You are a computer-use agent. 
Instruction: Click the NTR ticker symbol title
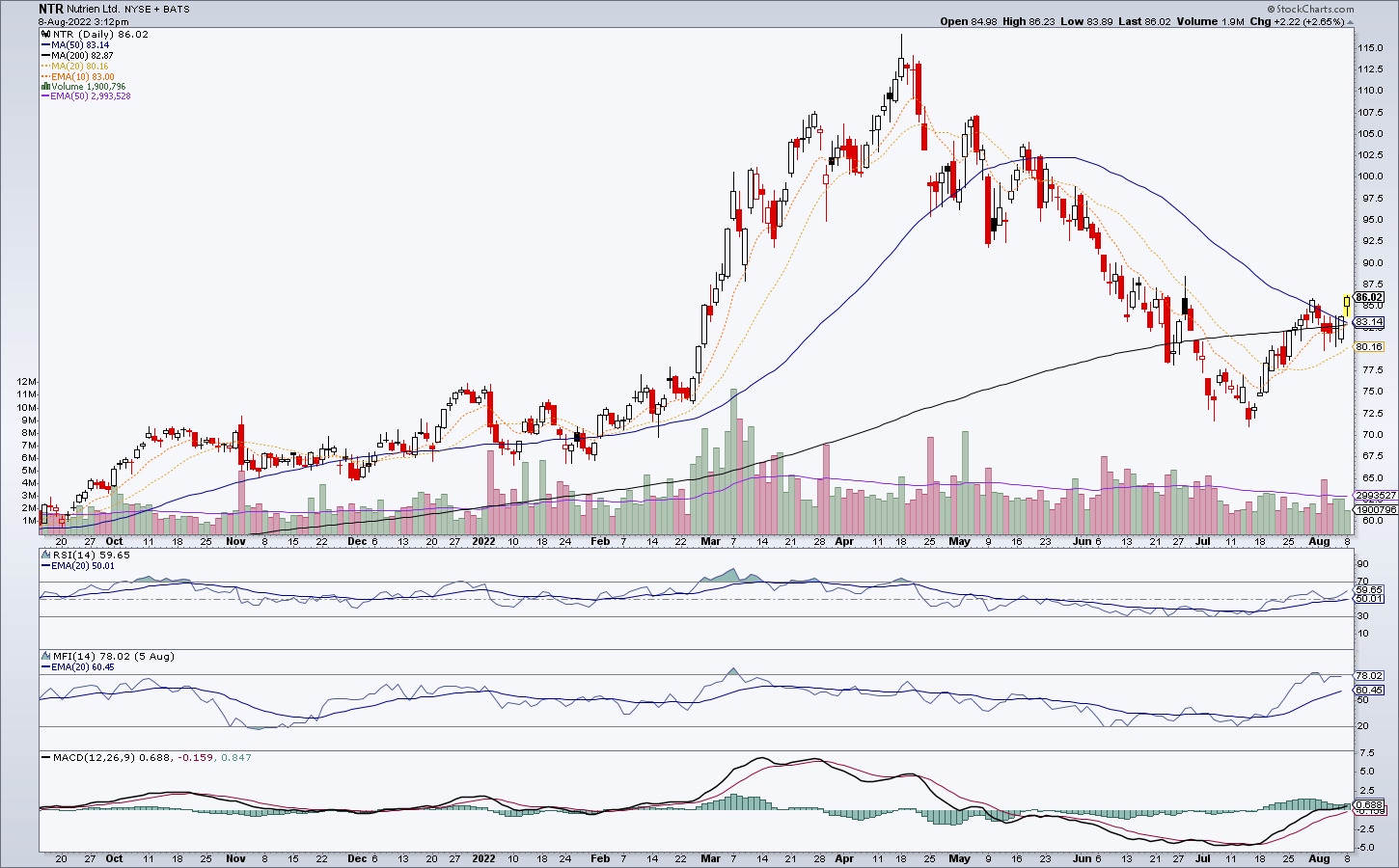(51, 9)
